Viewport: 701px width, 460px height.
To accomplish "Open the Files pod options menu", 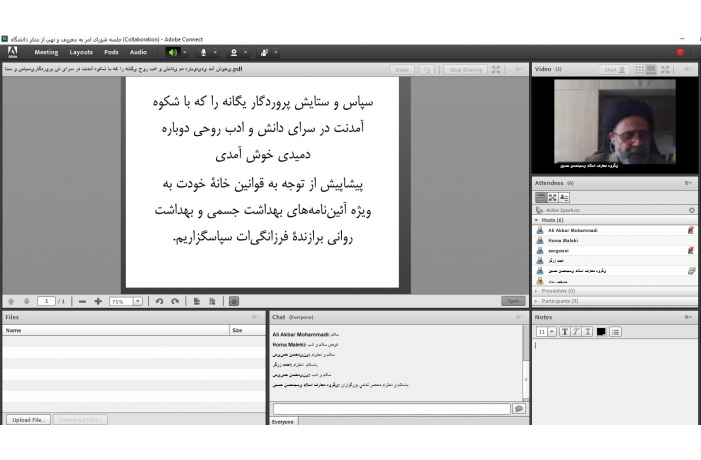I will coord(255,317).
